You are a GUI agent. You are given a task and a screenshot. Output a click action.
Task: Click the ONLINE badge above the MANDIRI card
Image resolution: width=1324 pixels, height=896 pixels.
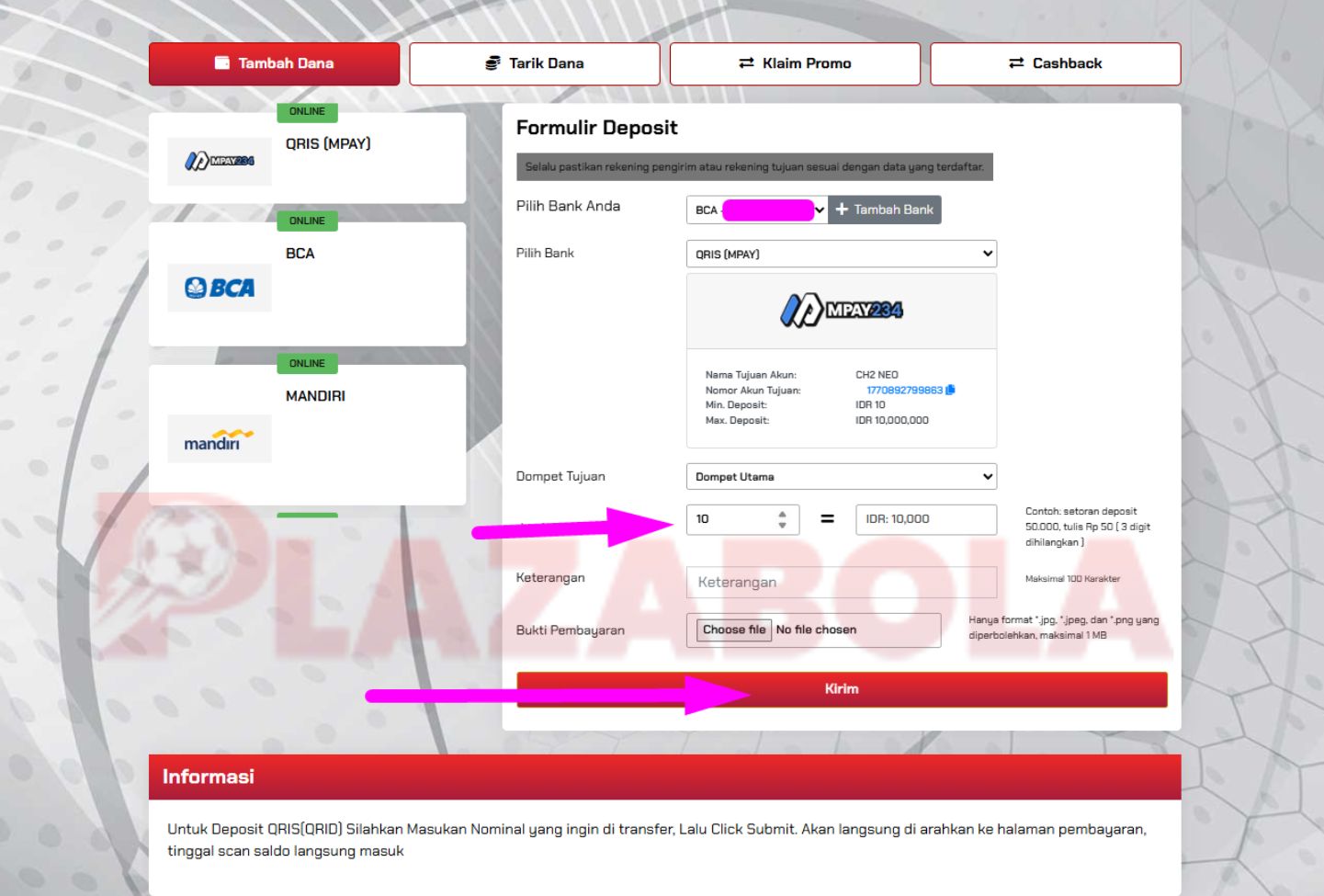coord(308,364)
